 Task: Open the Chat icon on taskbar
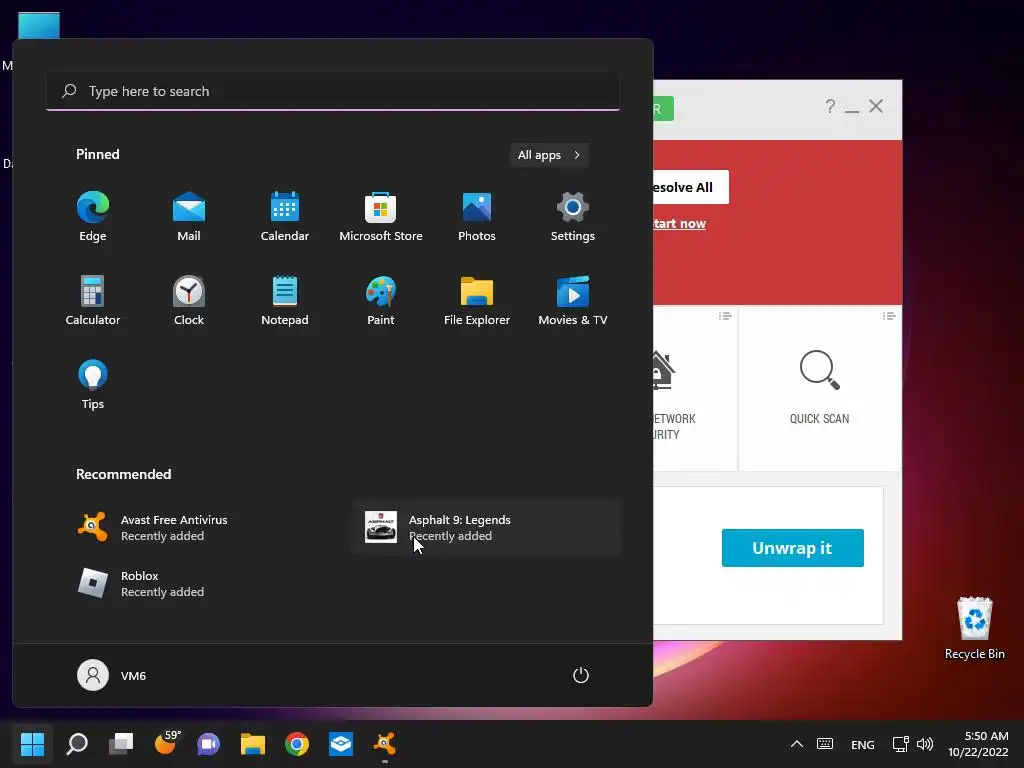209,744
